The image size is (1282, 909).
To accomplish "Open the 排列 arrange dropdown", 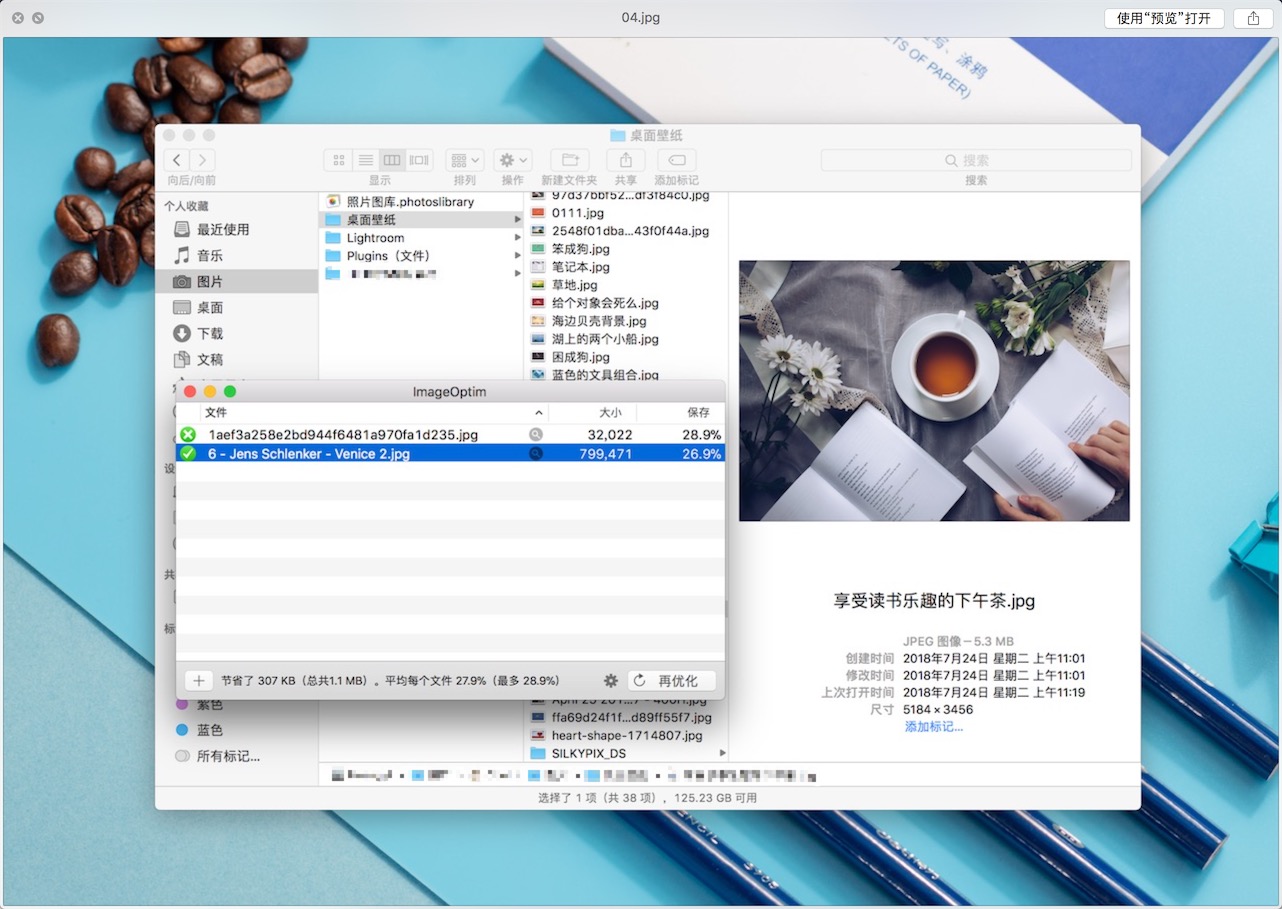I will coord(465,160).
